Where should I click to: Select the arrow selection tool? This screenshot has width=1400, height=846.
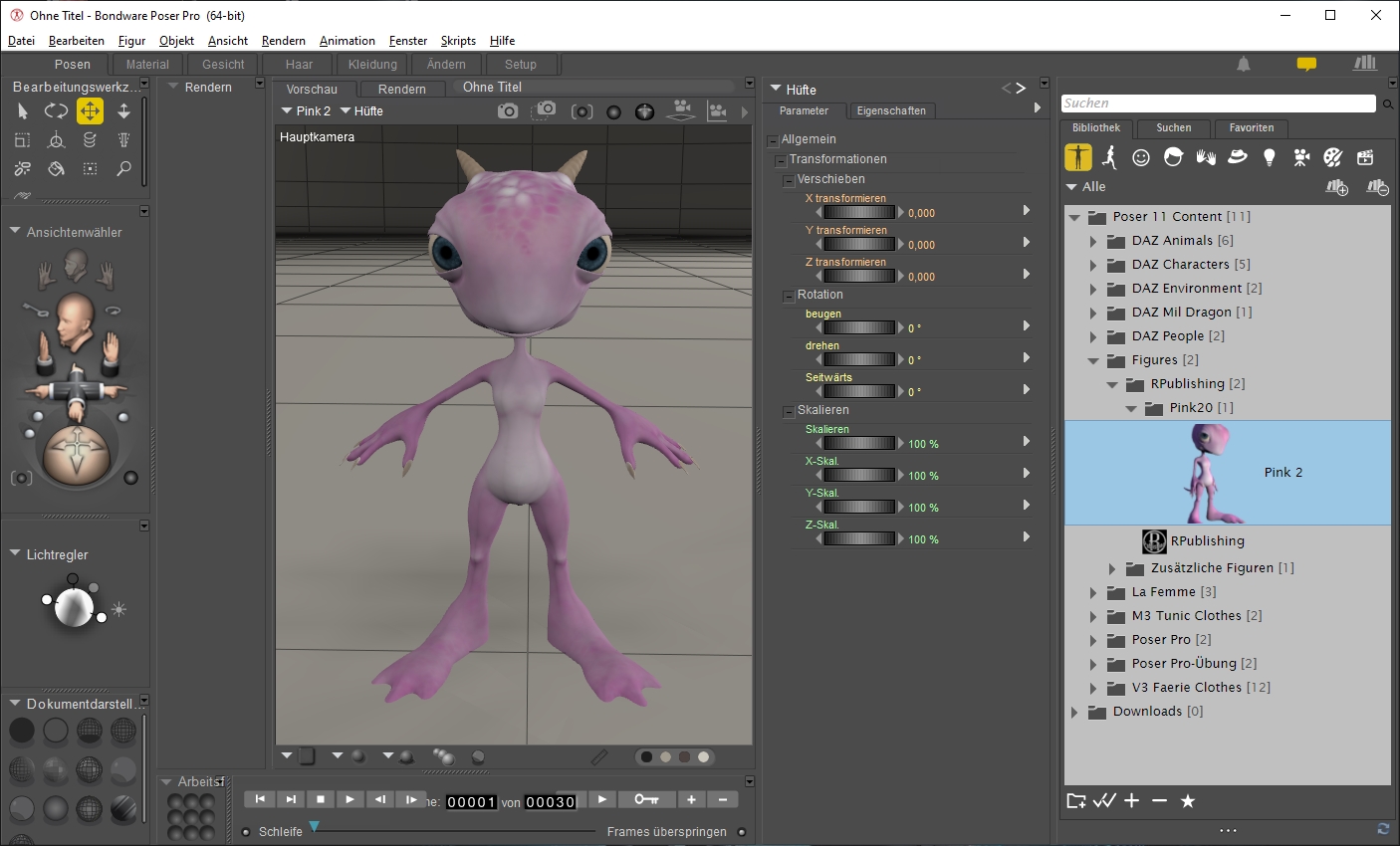click(23, 111)
